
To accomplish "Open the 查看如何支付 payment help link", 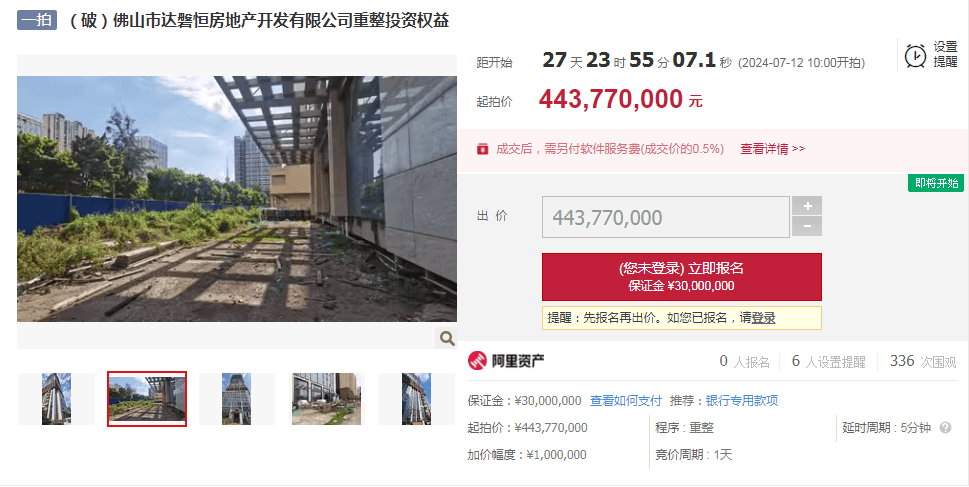I will coord(625,400).
